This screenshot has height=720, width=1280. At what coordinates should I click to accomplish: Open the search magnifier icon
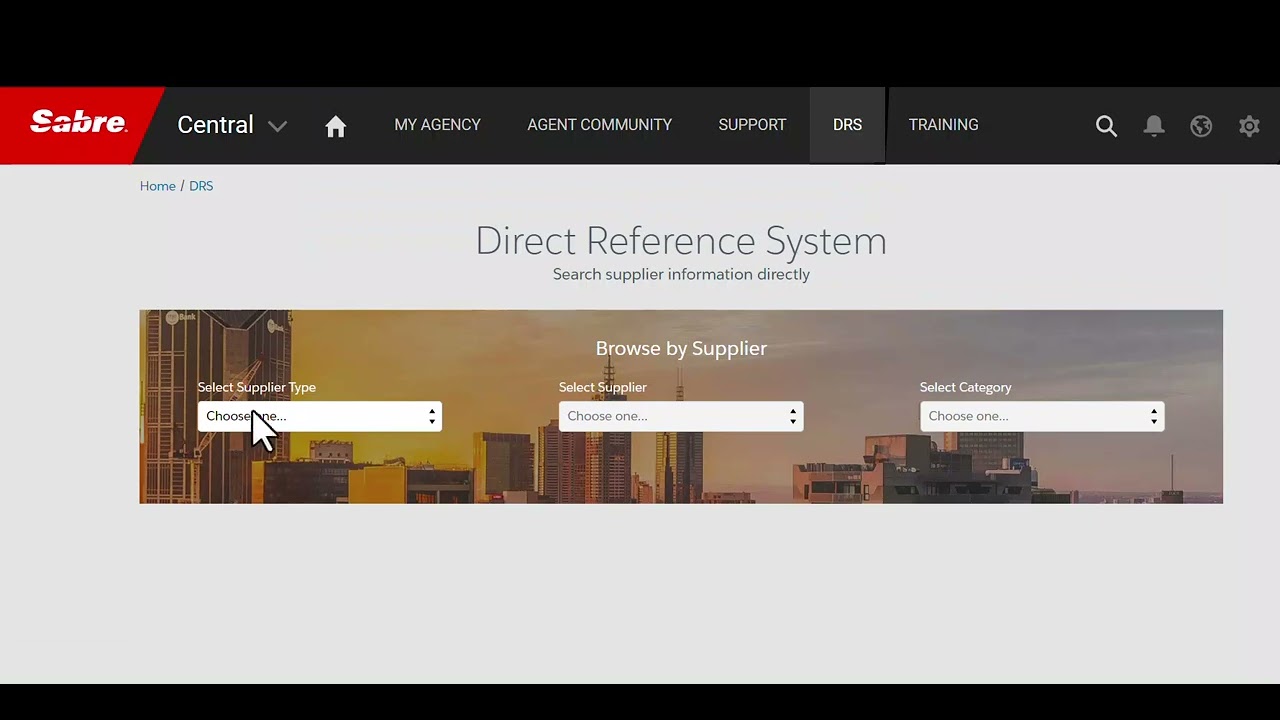tap(1106, 126)
